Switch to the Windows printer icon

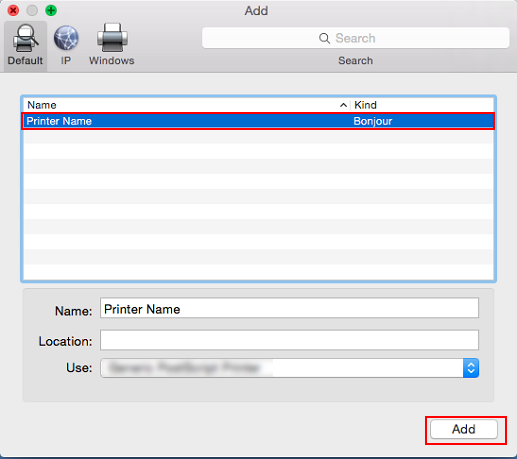[x=112, y=38]
